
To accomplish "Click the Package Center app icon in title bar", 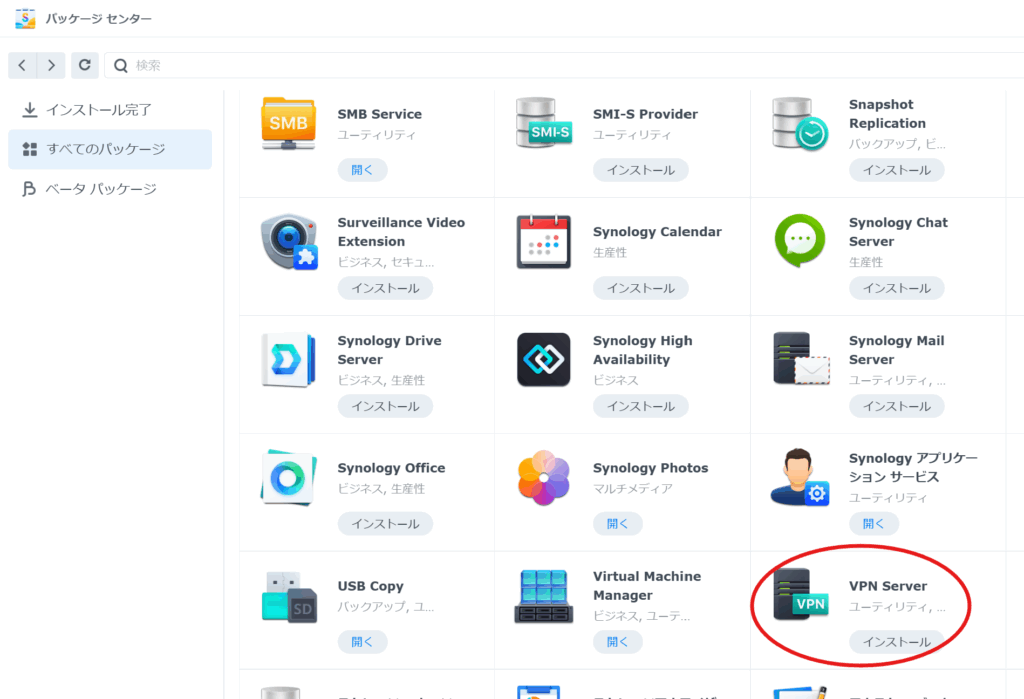I will click(25, 18).
